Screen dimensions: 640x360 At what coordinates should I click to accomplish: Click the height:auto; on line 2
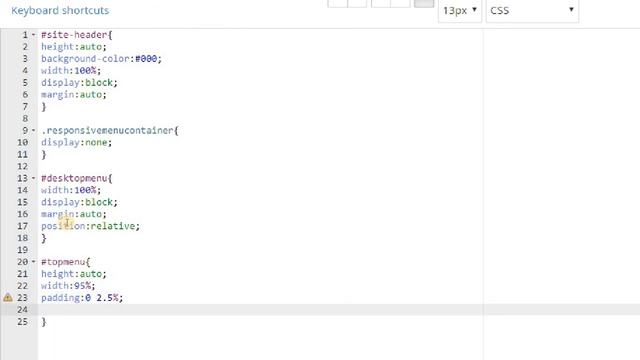73,47
